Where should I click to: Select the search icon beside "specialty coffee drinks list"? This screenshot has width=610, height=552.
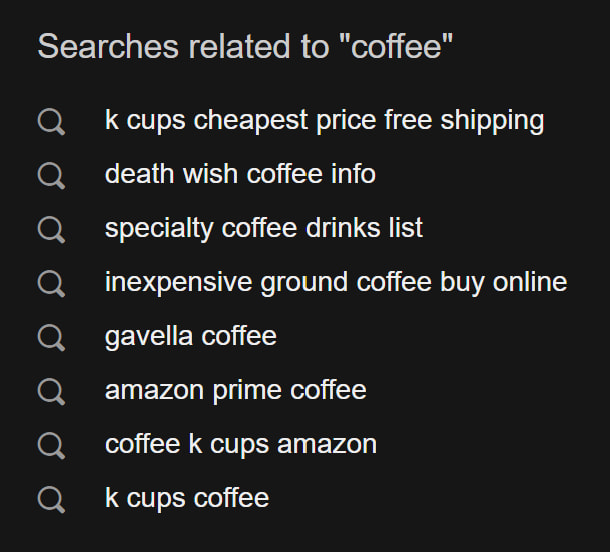(x=51, y=231)
